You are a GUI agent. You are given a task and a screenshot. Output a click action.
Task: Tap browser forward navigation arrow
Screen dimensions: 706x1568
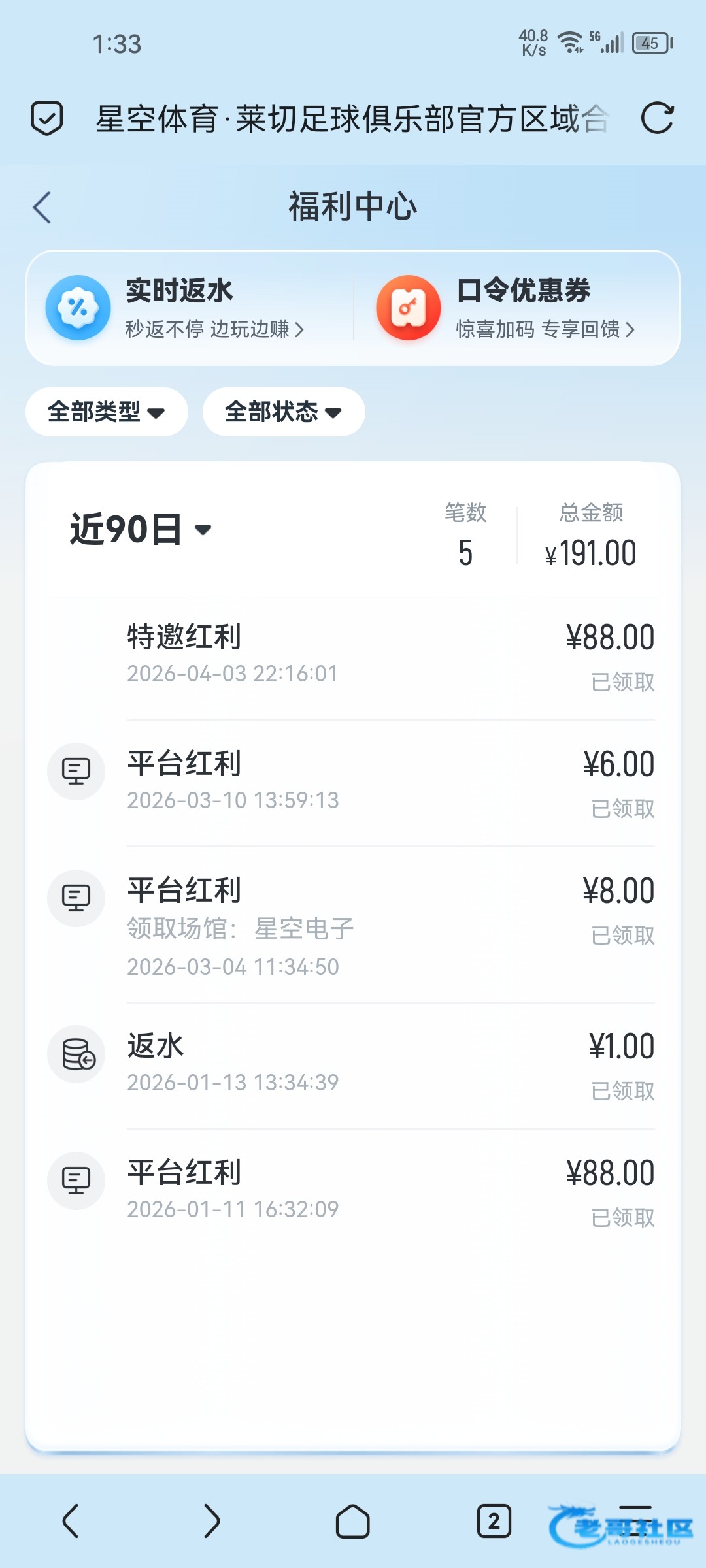211,1522
